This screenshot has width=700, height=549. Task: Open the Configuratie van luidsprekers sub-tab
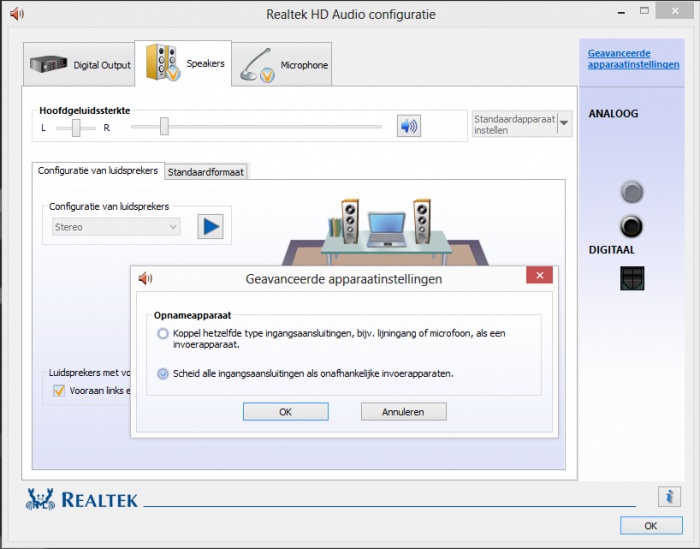[98, 171]
